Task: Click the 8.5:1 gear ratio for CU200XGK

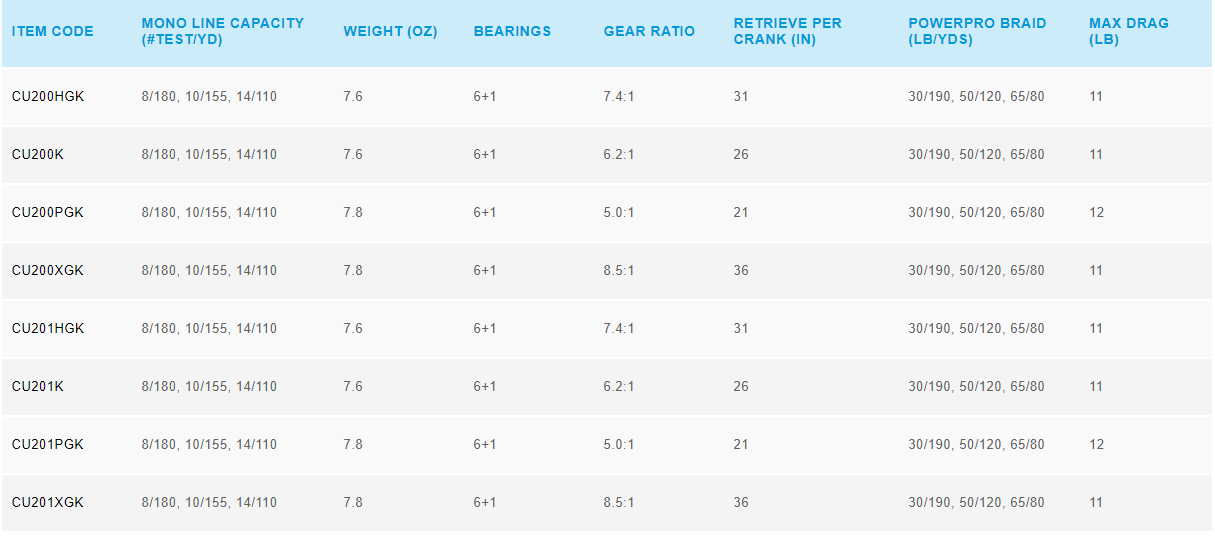Action: [x=618, y=271]
